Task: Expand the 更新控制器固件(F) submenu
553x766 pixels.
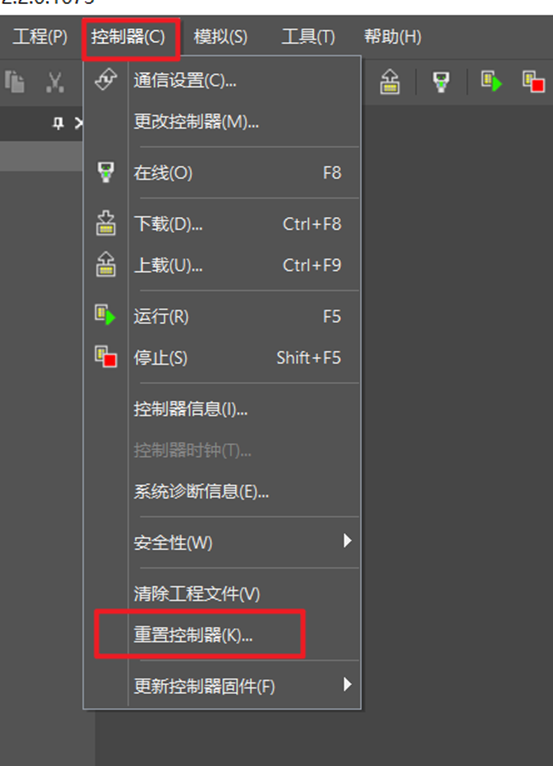Action: [222, 686]
